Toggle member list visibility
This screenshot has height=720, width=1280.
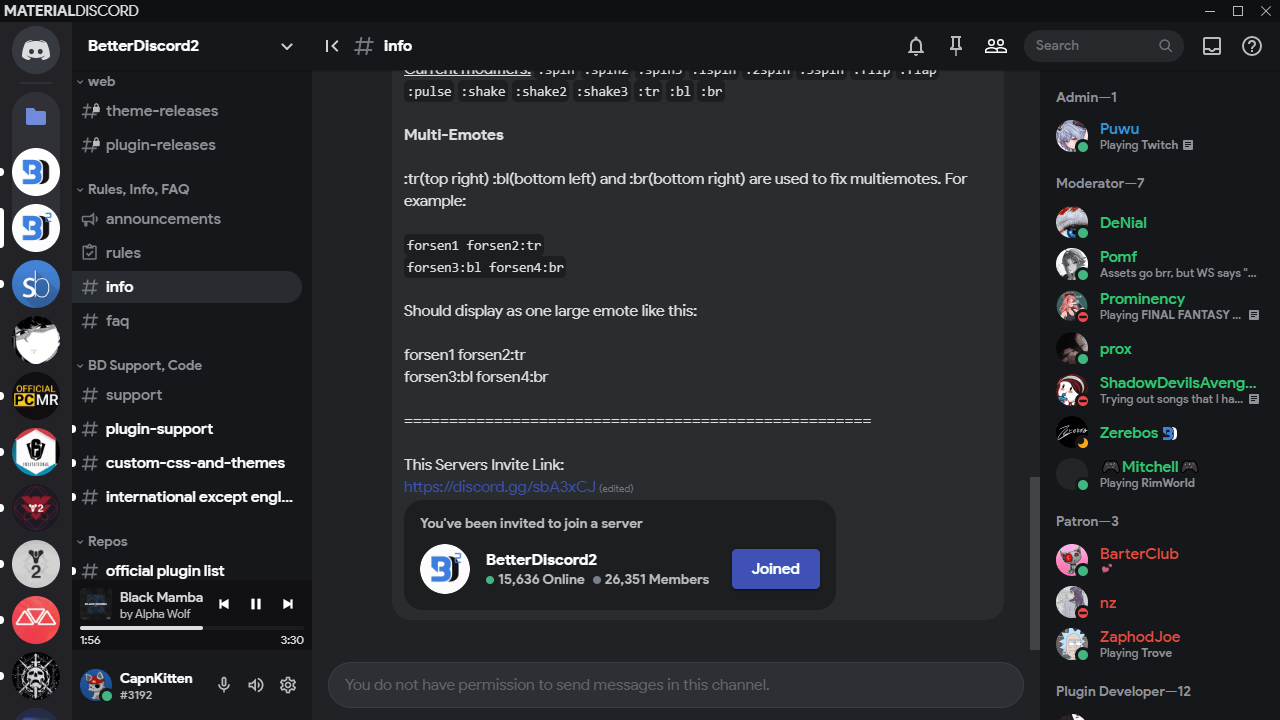(x=996, y=46)
